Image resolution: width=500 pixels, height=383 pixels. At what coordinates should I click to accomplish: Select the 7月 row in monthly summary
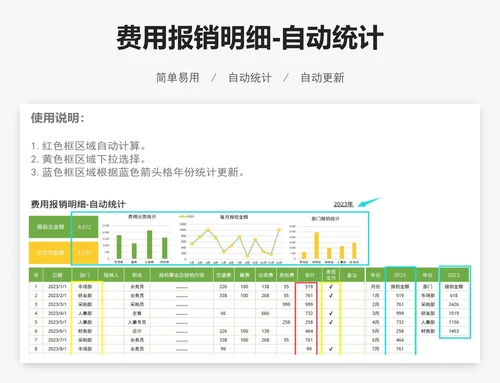pyautogui.click(x=375, y=349)
